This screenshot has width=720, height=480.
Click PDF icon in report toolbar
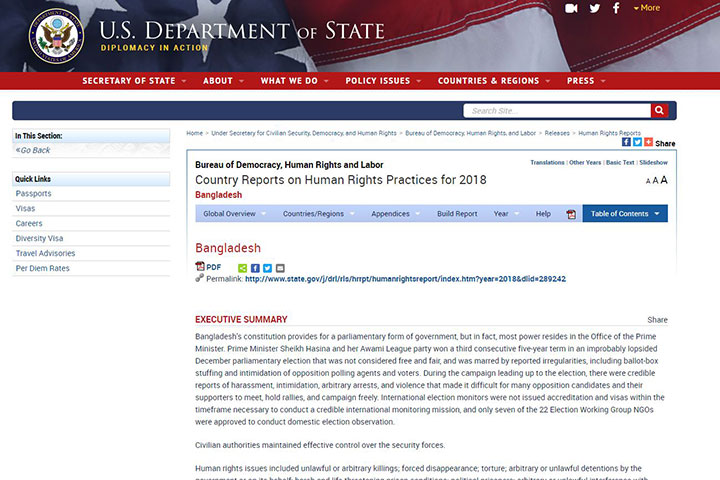coord(571,214)
